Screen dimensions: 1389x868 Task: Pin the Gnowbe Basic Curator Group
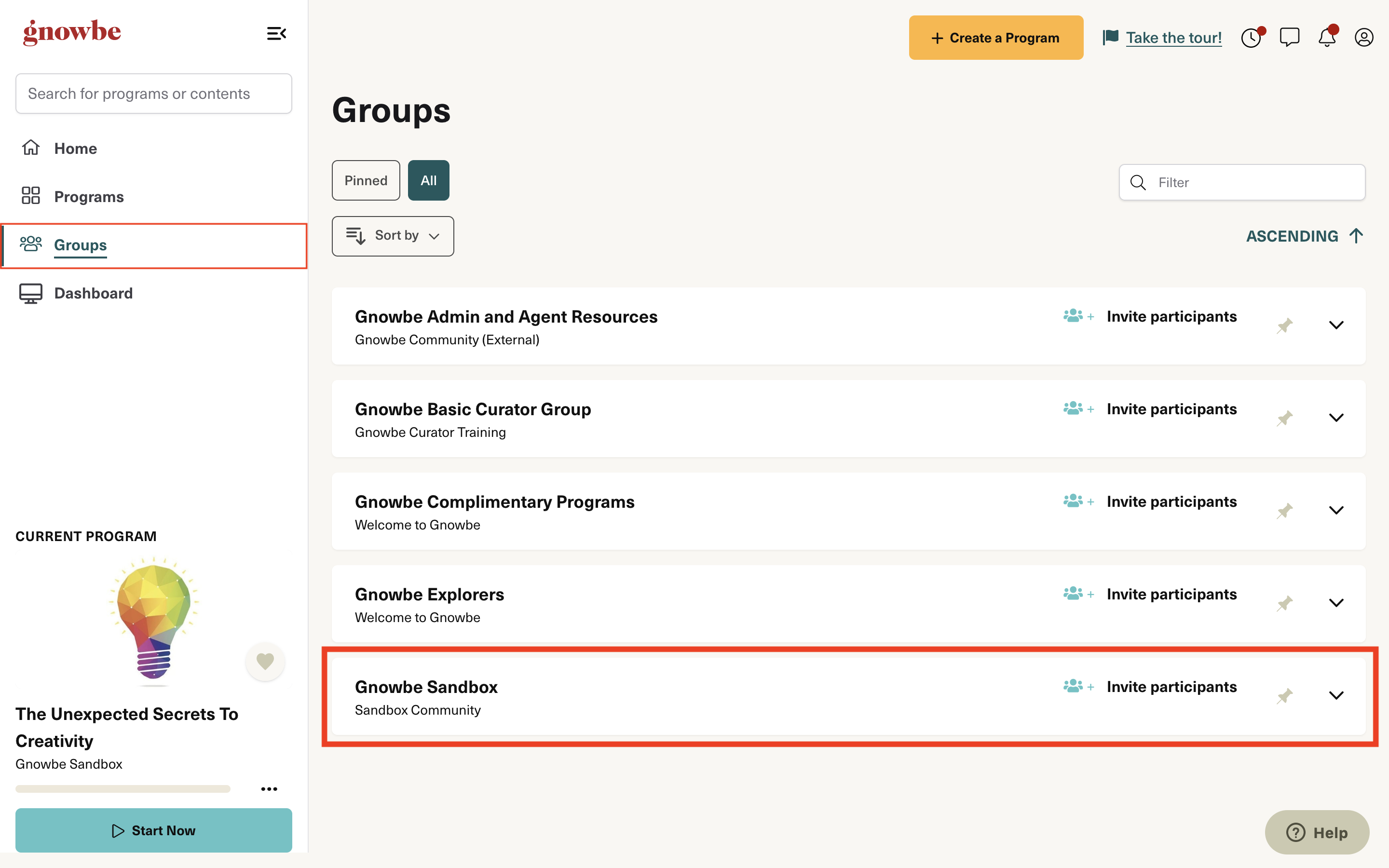coord(1284,418)
